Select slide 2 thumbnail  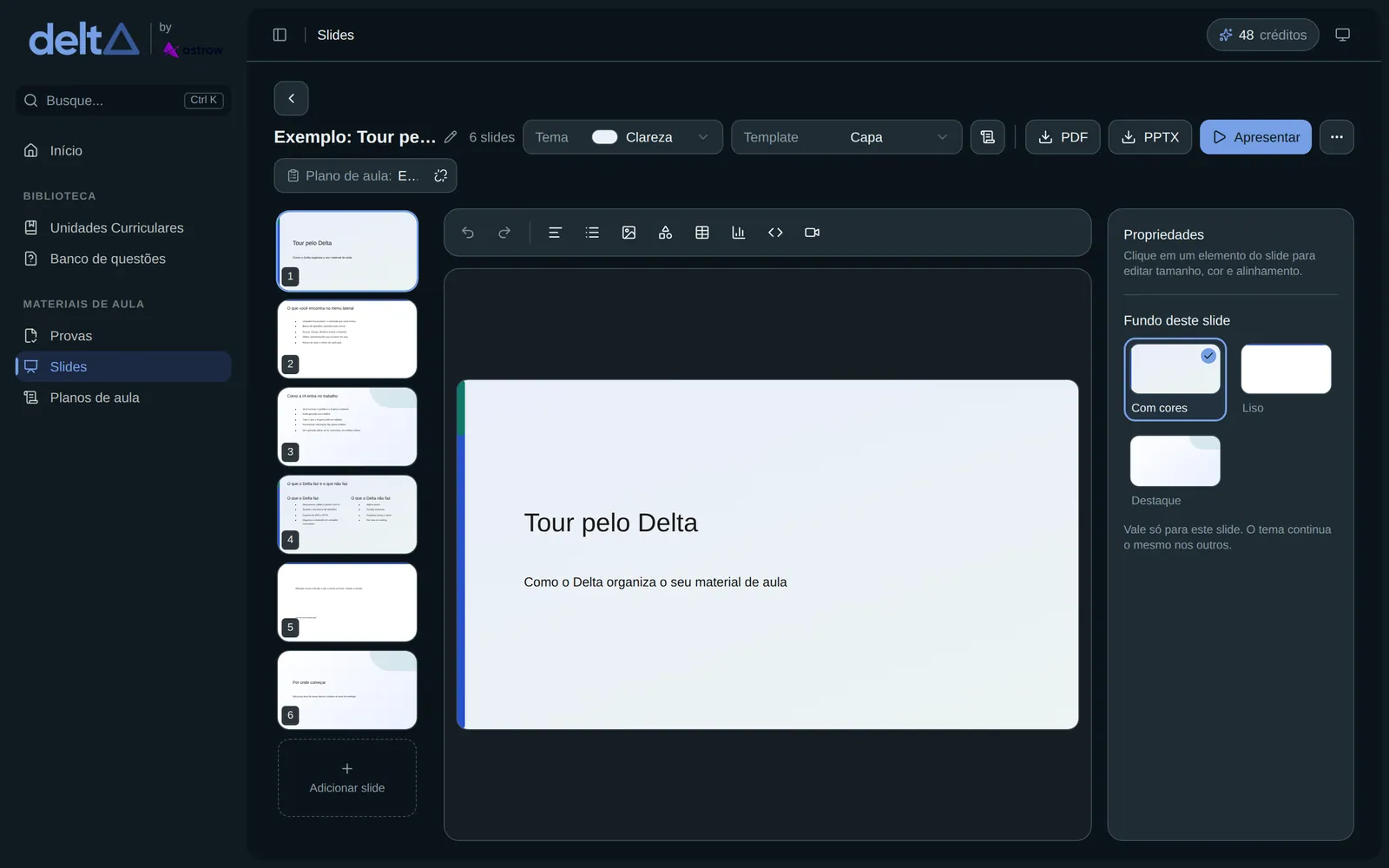[347, 339]
